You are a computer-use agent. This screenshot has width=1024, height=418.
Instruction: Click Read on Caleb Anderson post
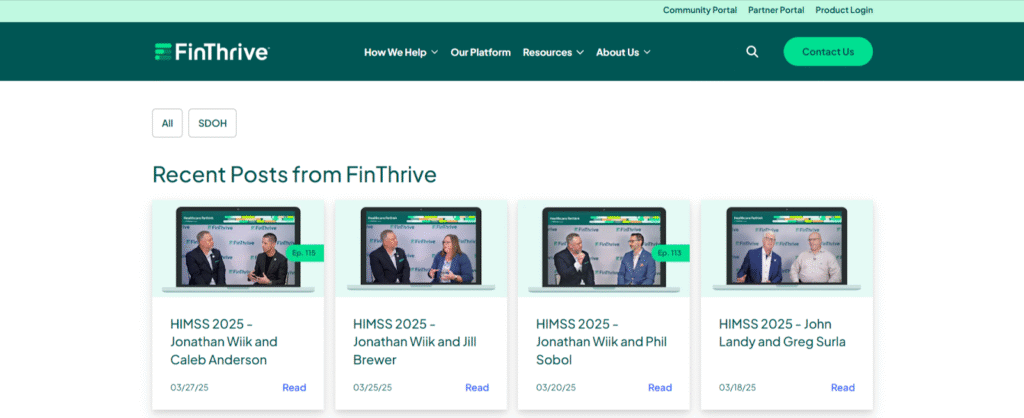294,388
